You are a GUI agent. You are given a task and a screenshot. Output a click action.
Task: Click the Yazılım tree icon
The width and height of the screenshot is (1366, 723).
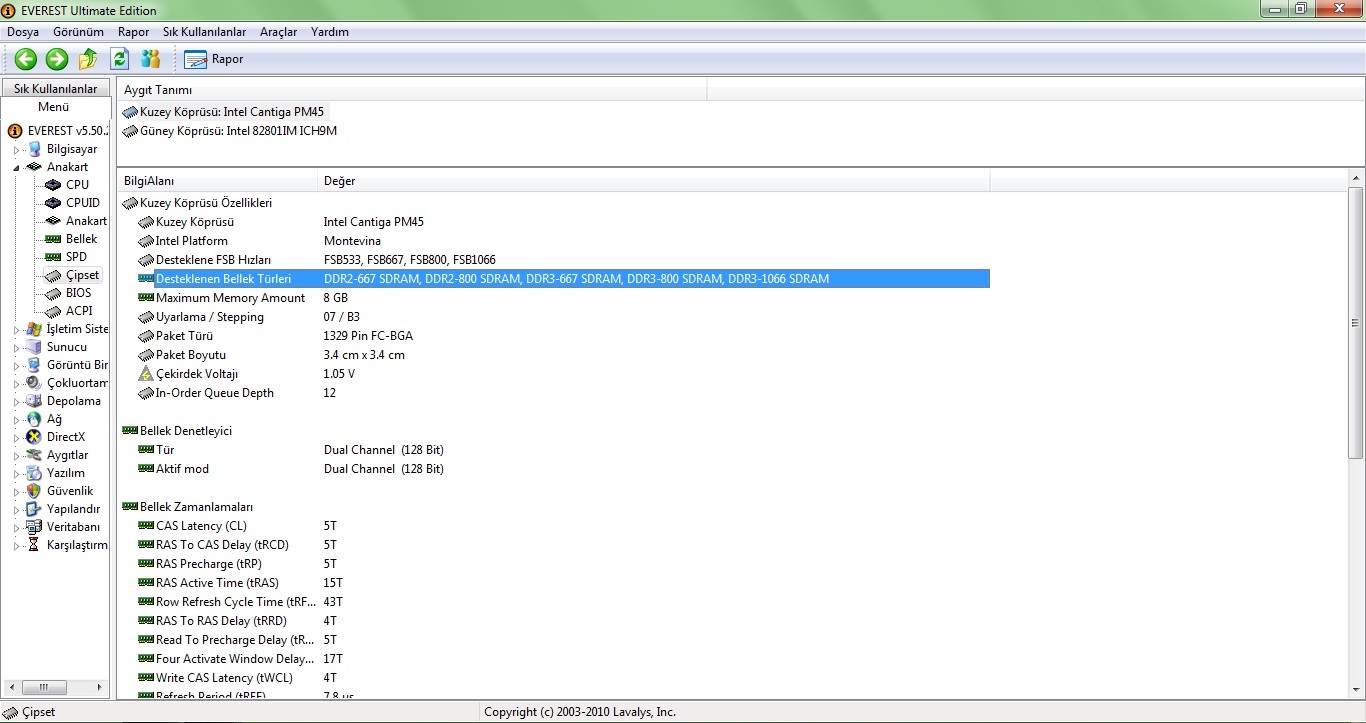[x=34, y=473]
